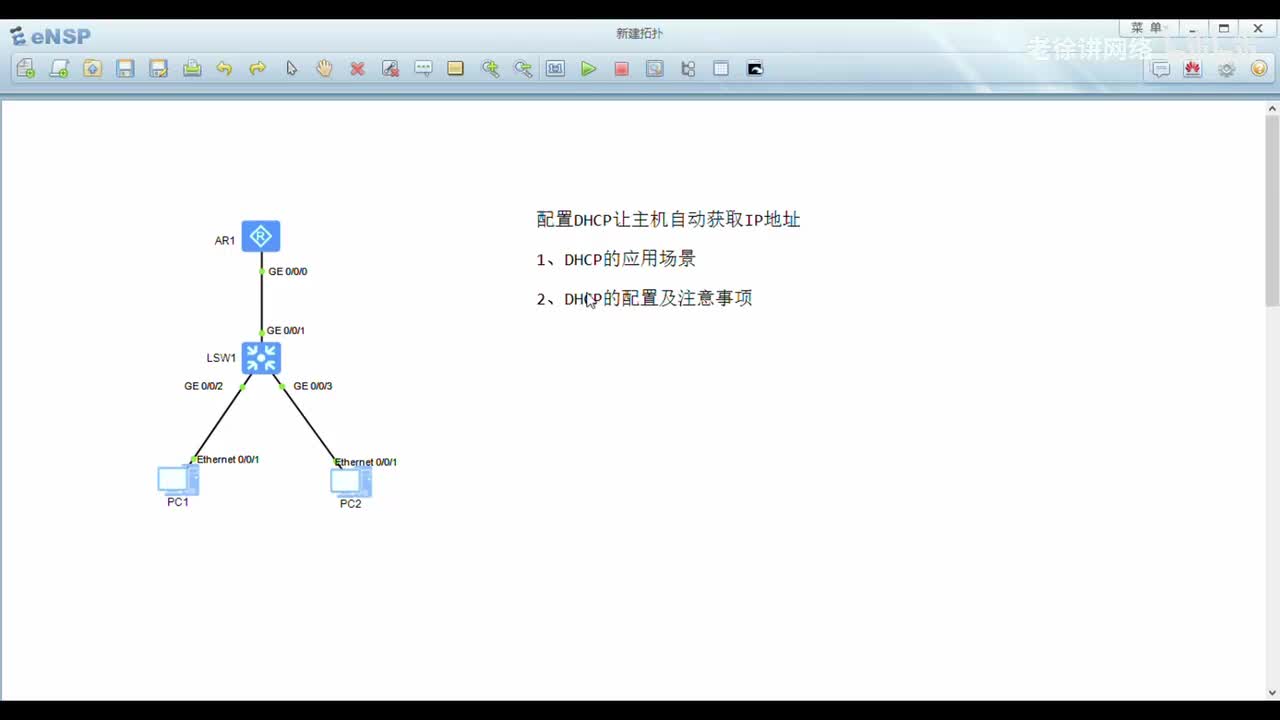The height and width of the screenshot is (720, 1280).
Task: Click the GE 0/0/3 interface label
Action: tap(313, 386)
